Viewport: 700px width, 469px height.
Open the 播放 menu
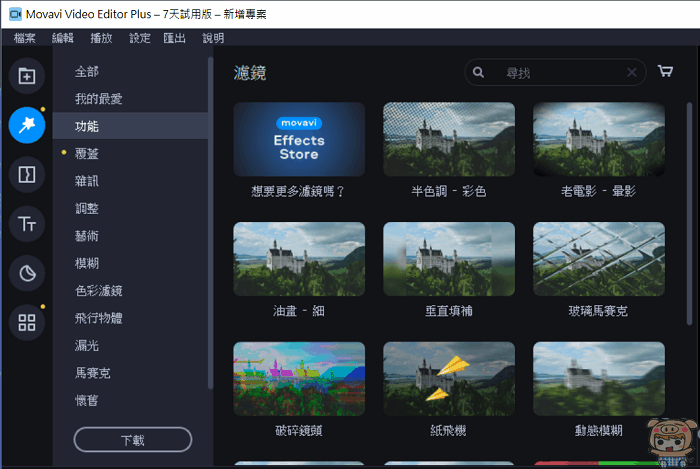click(101, 38)
